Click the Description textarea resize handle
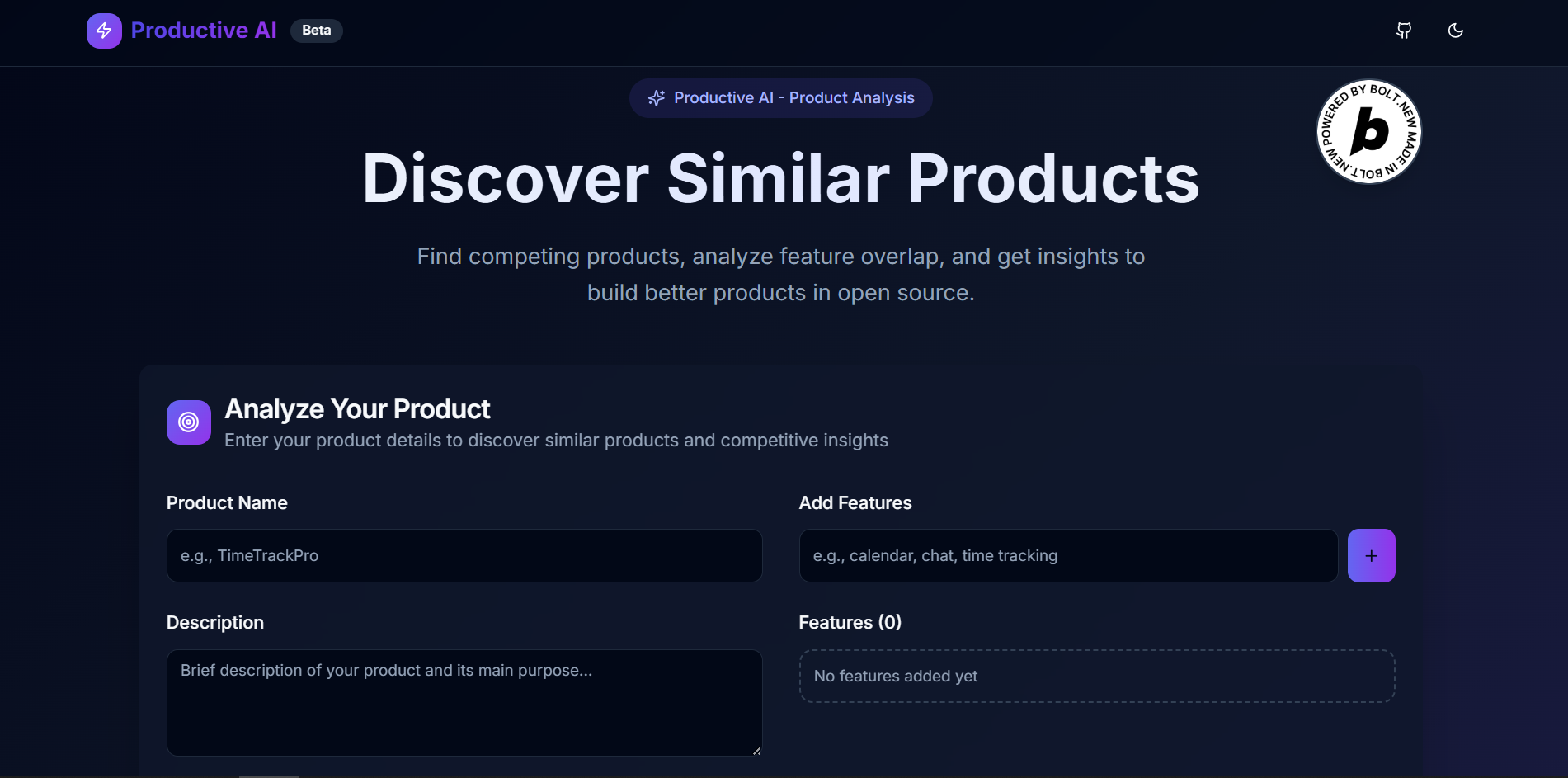Screen dimensions: 1568x778 pyautogui.click(x=756, y=751)
